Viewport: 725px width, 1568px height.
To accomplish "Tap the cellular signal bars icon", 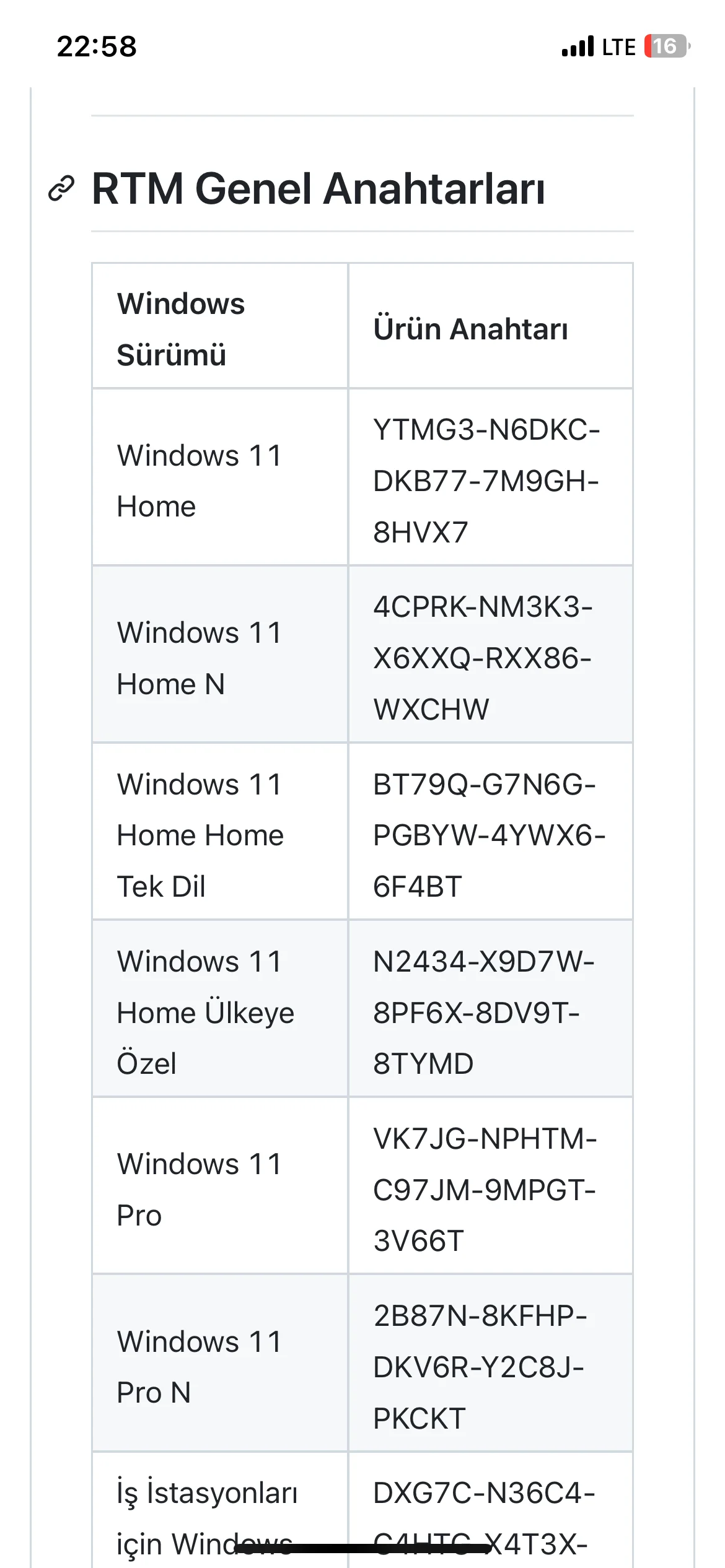I will [578, 46].
